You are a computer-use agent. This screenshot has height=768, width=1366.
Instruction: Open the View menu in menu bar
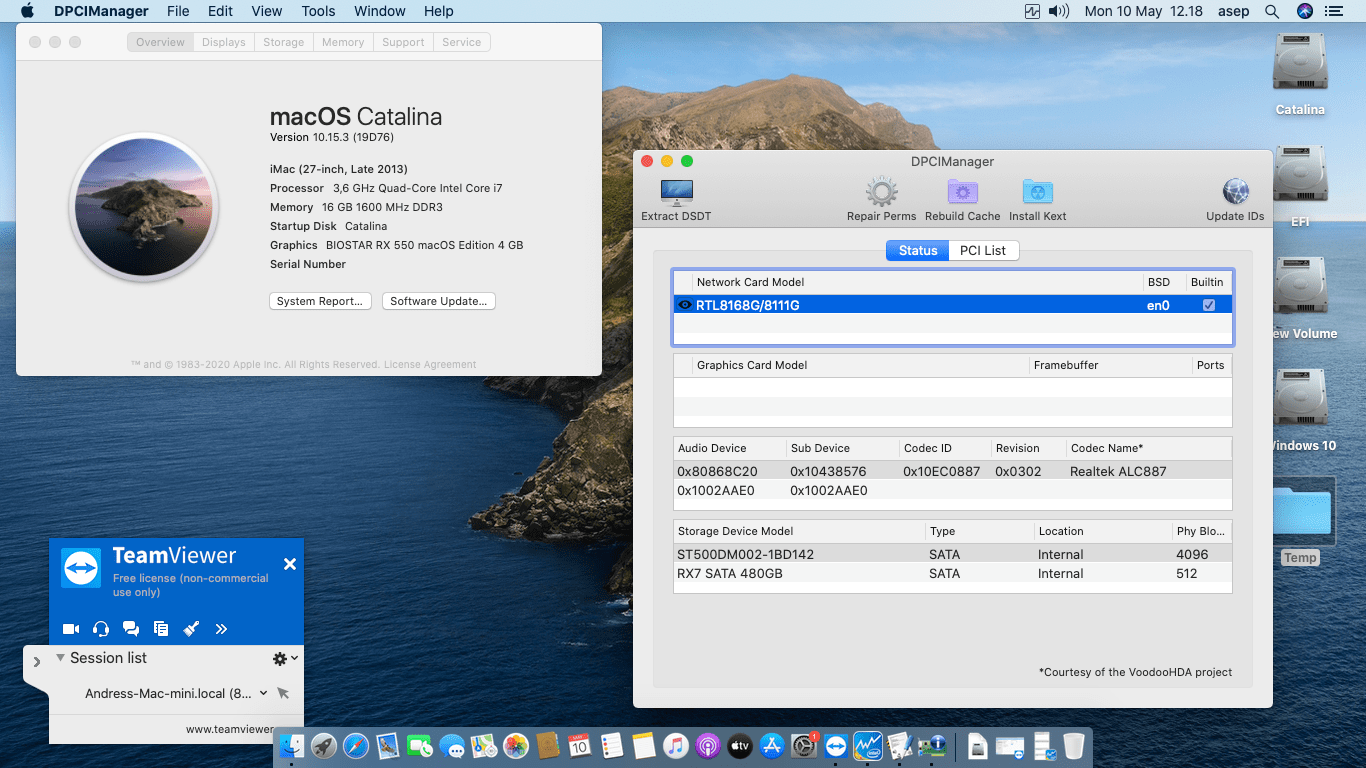coord(266,11)
